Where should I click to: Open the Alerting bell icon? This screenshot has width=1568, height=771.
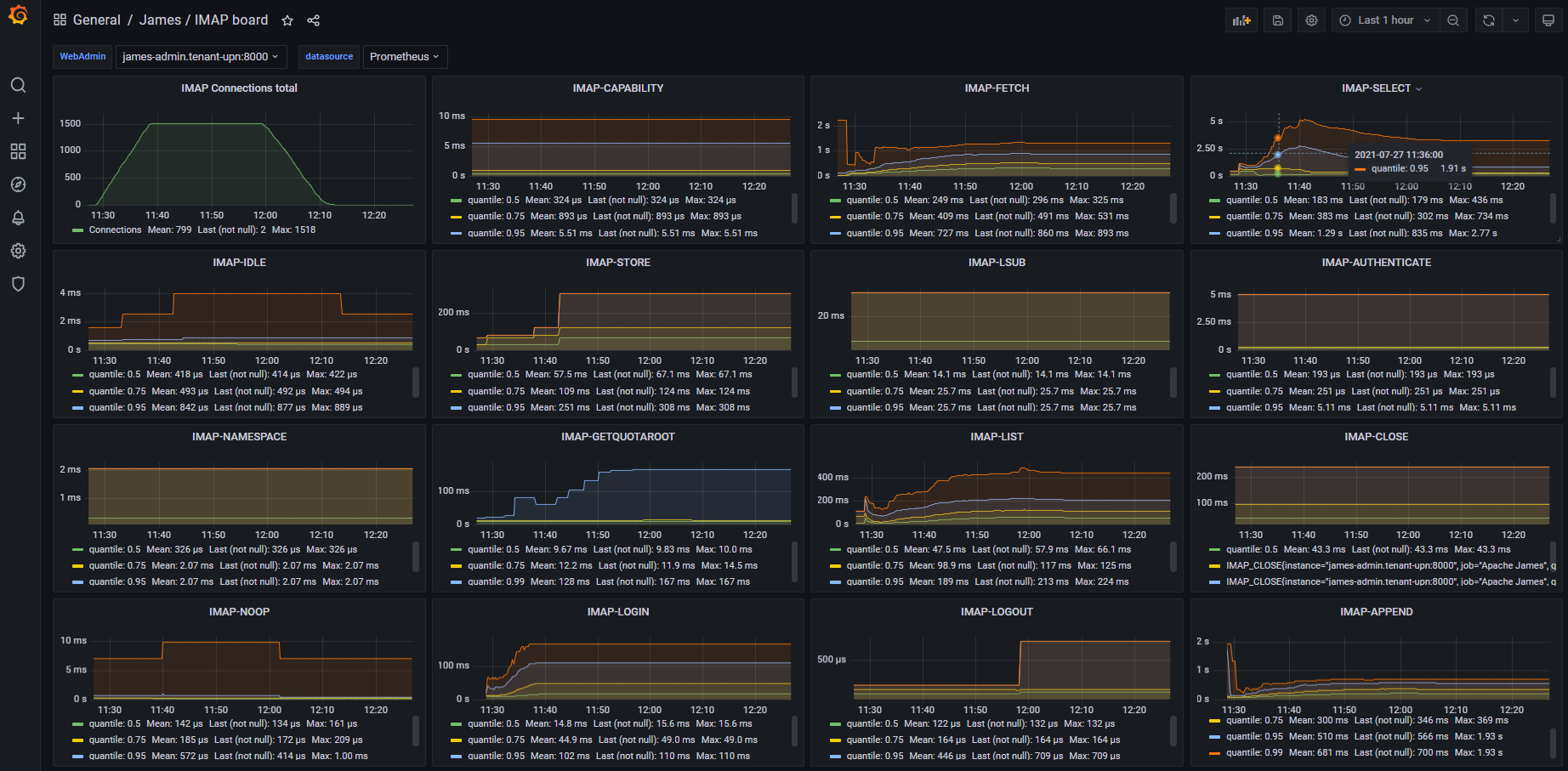pos(18,218)
